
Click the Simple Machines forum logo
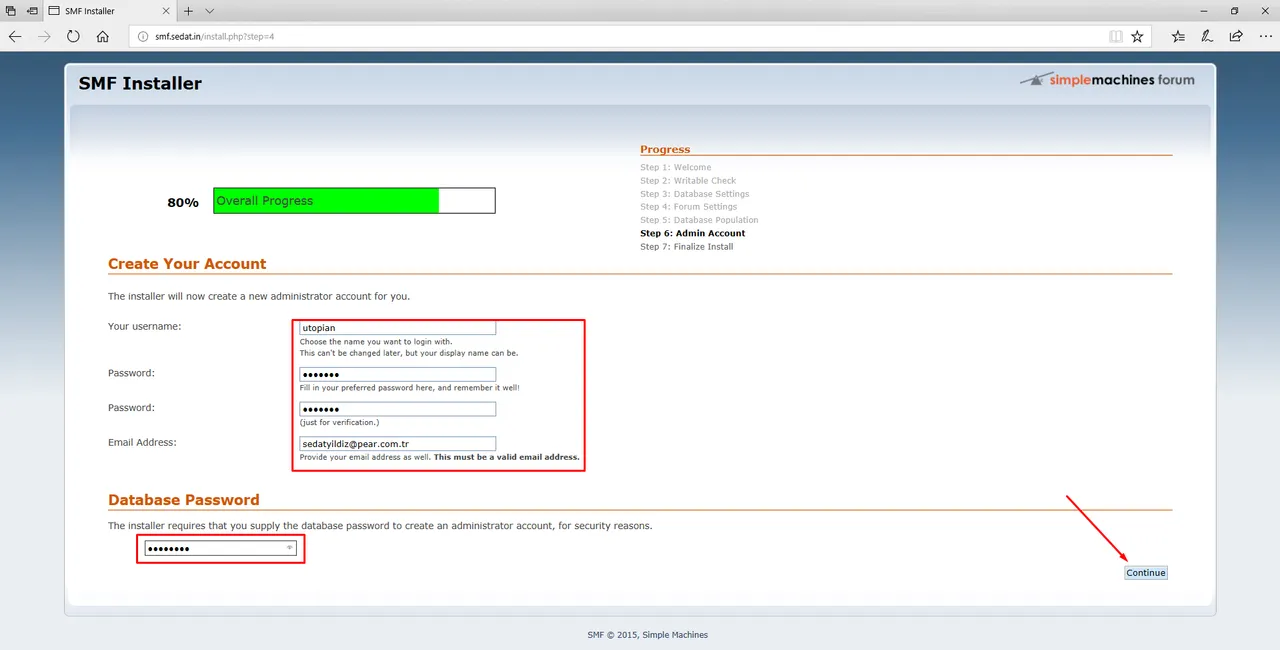pos(1107,80)
